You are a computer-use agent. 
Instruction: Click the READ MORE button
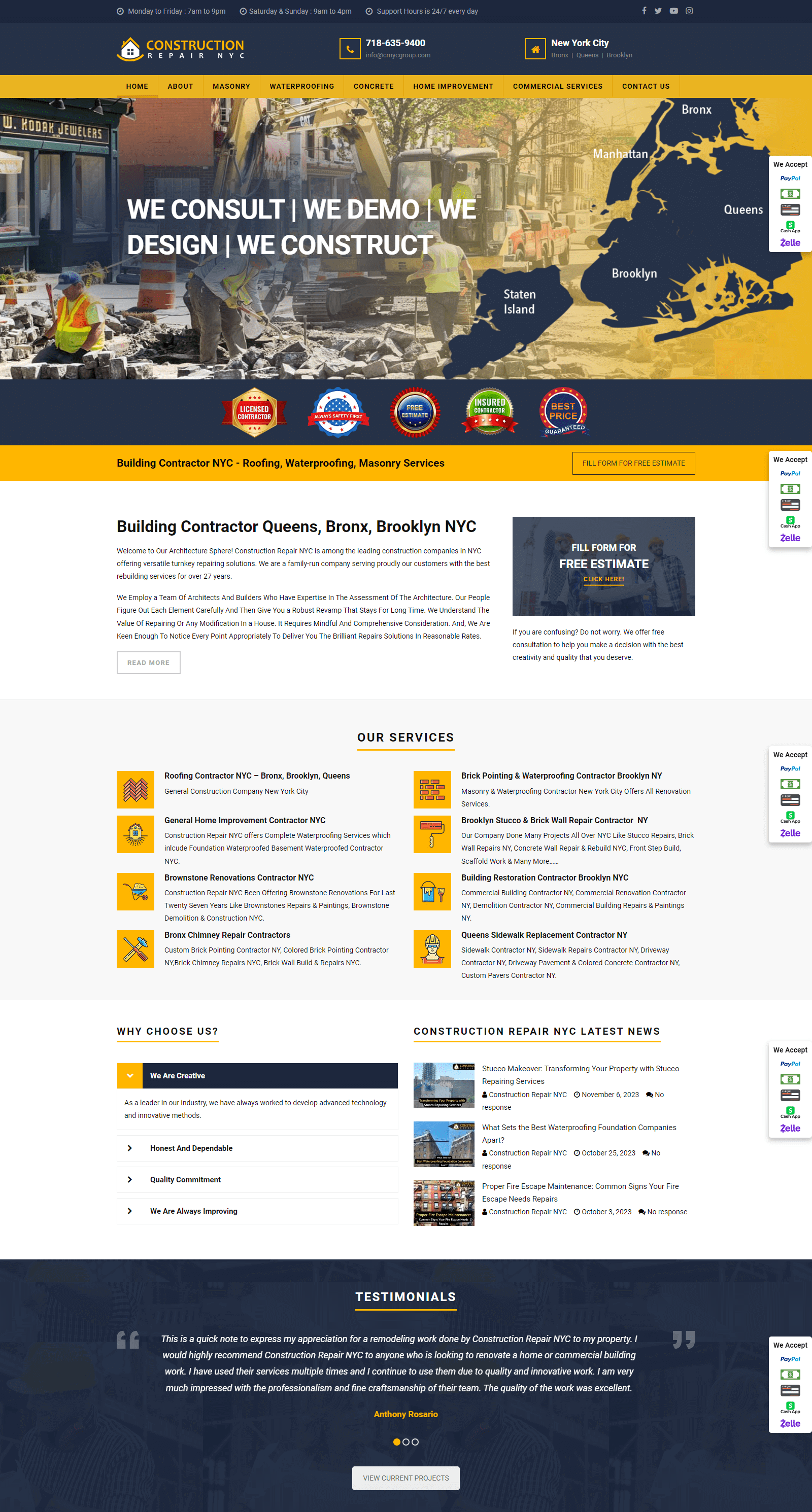pos(149,663)
